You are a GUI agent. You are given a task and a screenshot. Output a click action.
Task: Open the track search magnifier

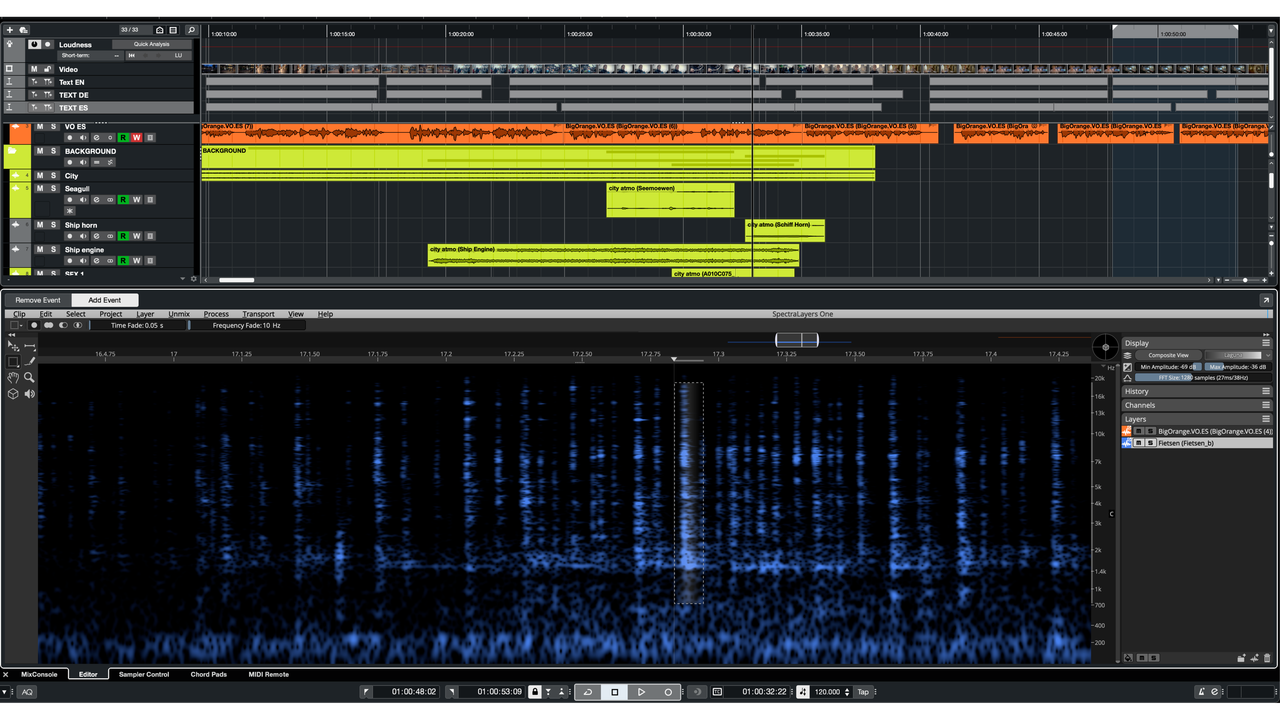point(191,30)
